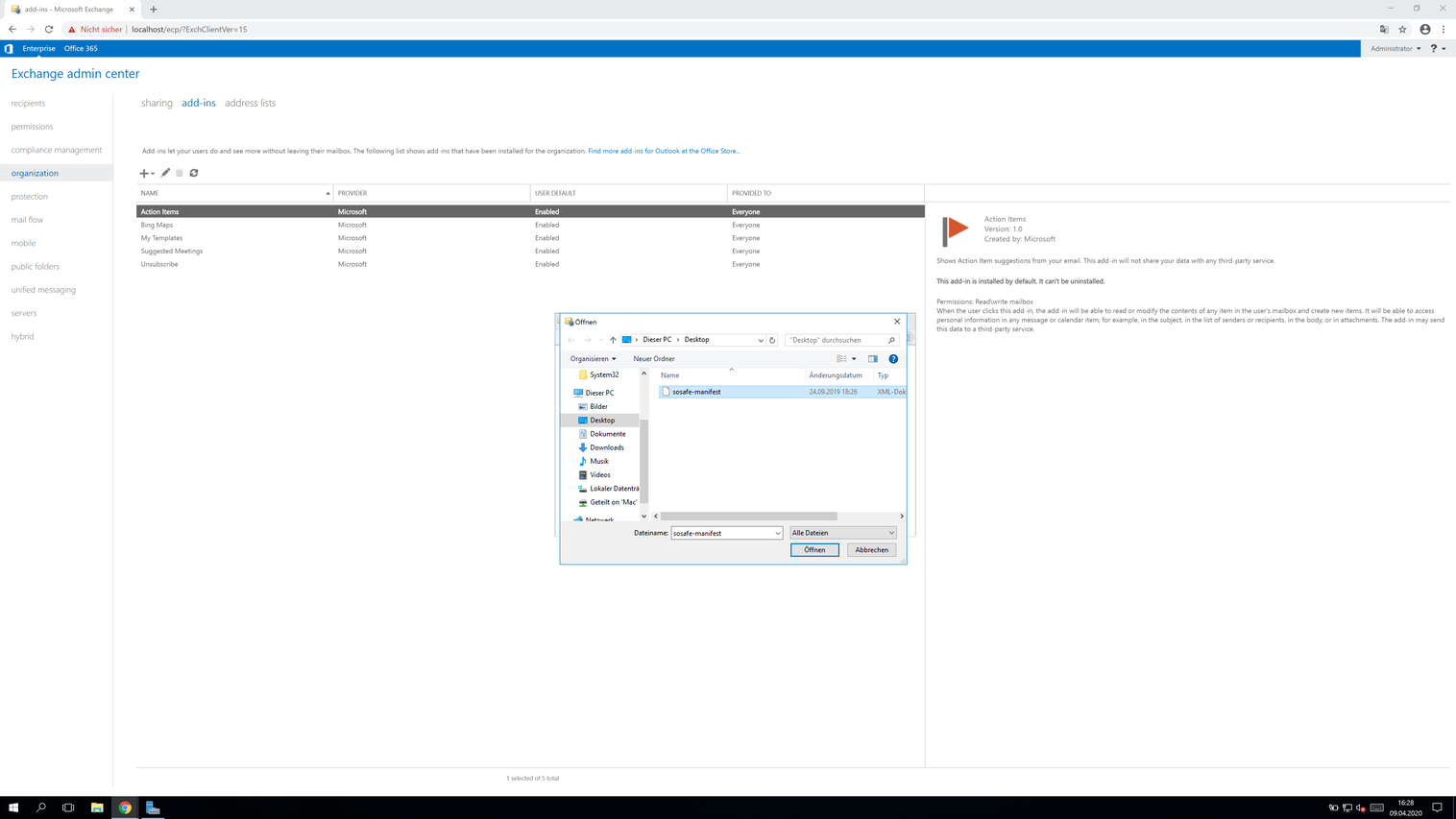Open the Organisieren dropdown menu
Viewport: 1456px width, 819px height.
pos(593,359)
